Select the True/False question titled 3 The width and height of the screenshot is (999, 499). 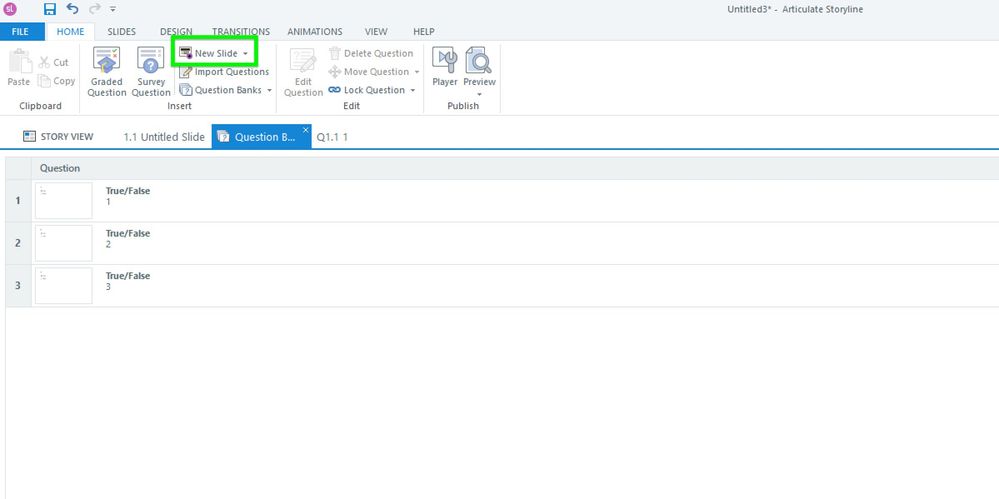coord(128,281)
